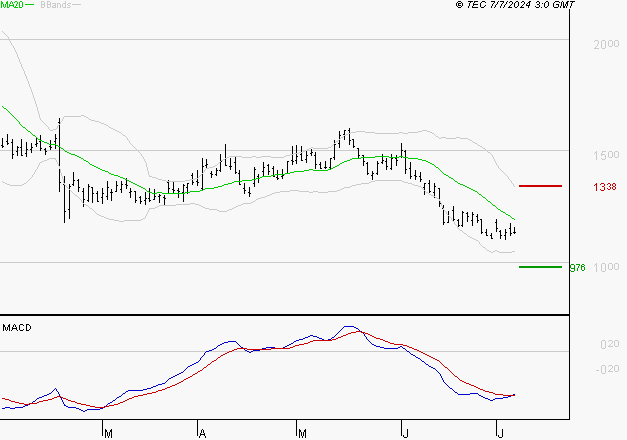Select the 1000 price axis label
Image resolution: width=627 pixels, height=440 pixels.
click(606, 267)
